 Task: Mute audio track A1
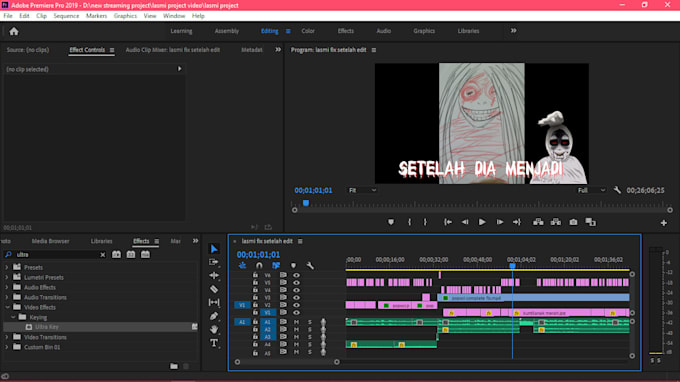pyautogui.click(x=296, y=322)
